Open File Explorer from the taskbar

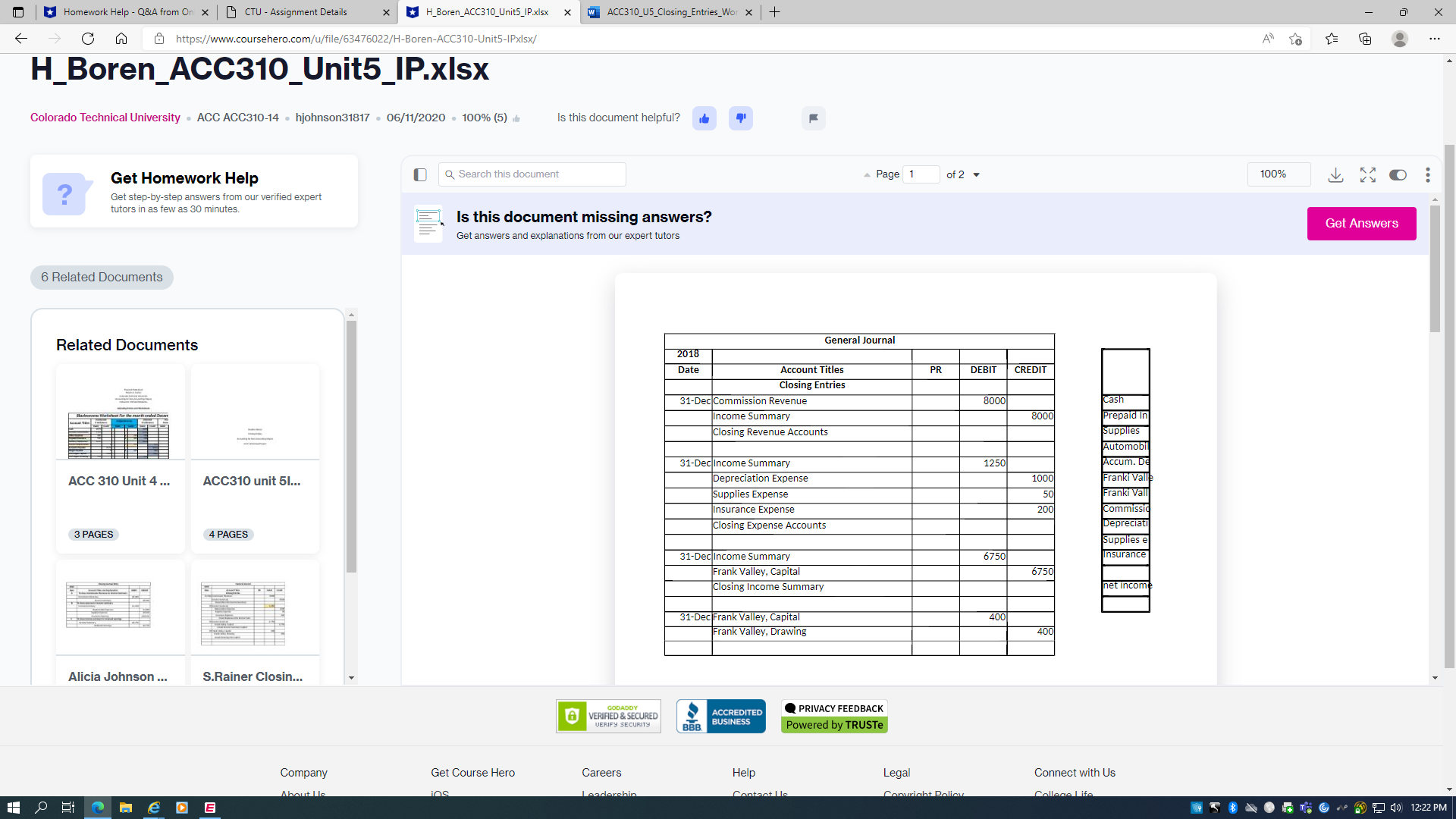pos(126,808)
